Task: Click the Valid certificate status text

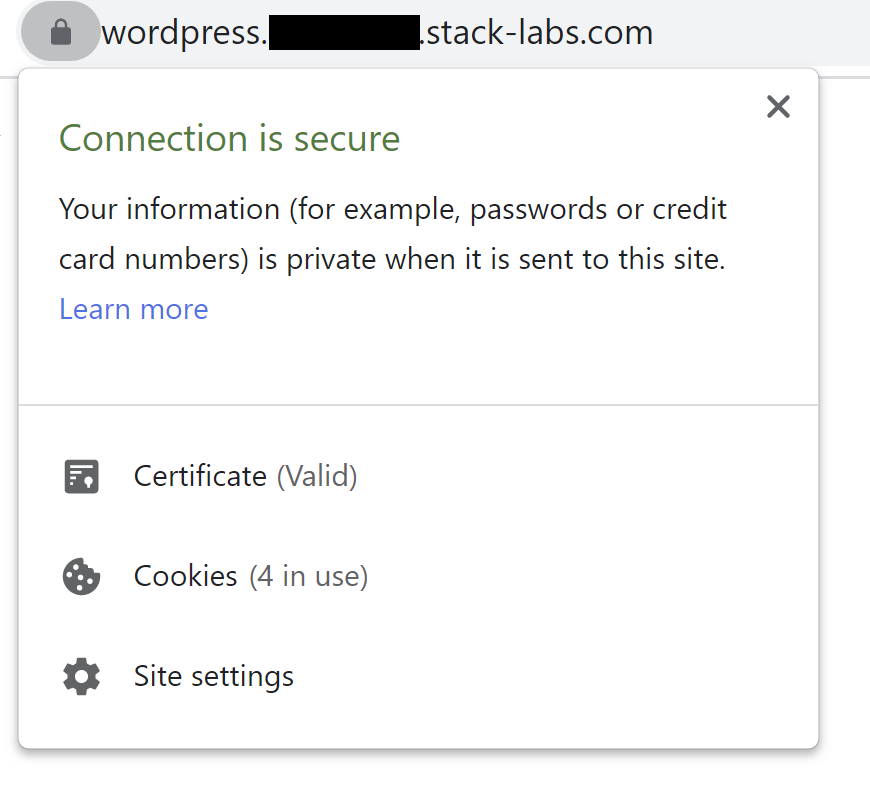Action: pos(318,476)
